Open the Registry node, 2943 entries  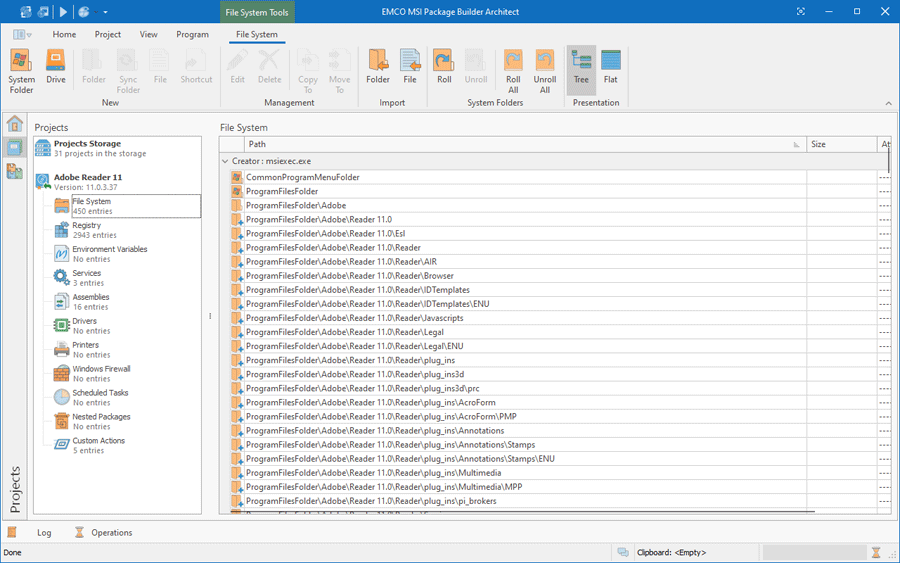[94, 230]
